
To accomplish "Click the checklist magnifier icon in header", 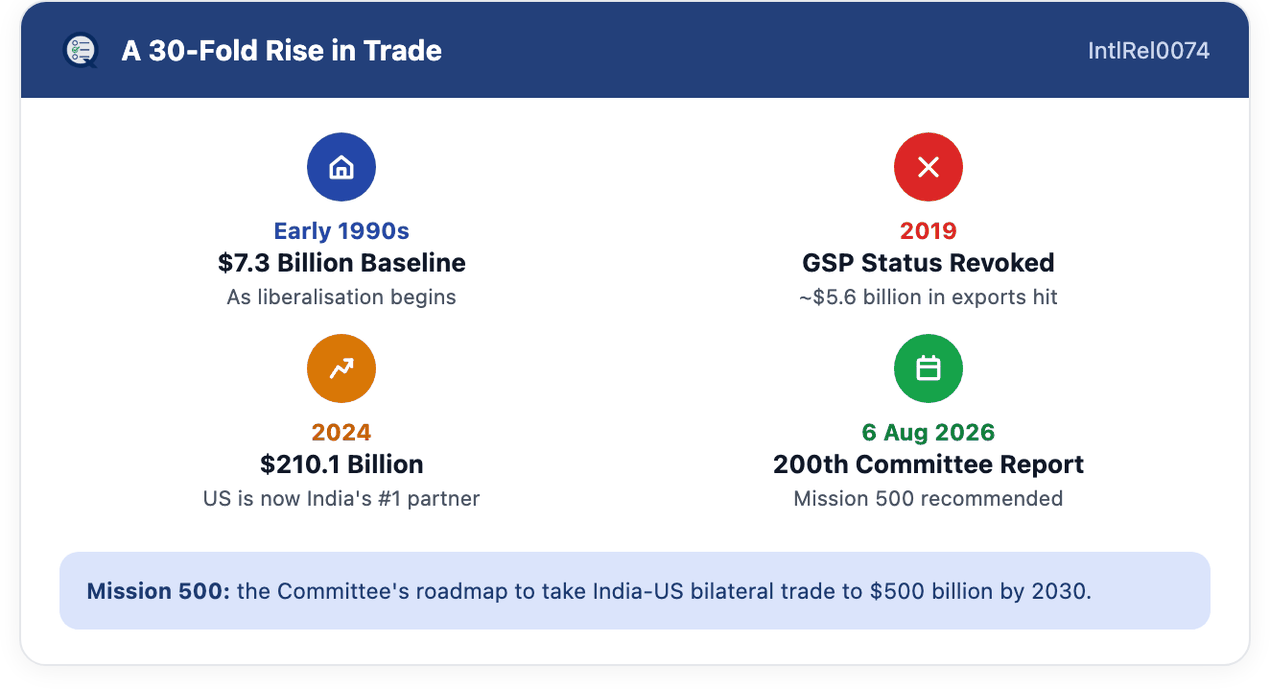I will pos(80,50).
